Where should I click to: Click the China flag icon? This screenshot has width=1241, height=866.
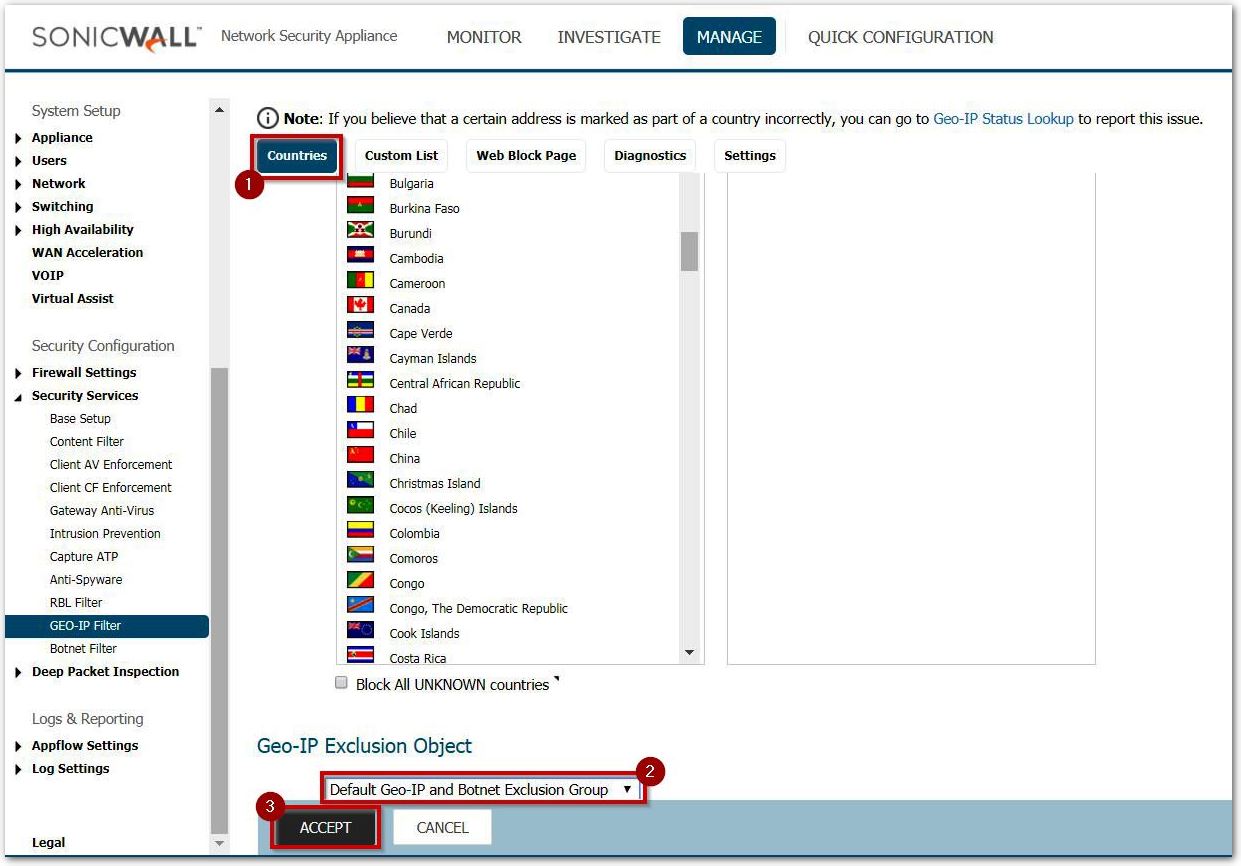pos(360,455)
